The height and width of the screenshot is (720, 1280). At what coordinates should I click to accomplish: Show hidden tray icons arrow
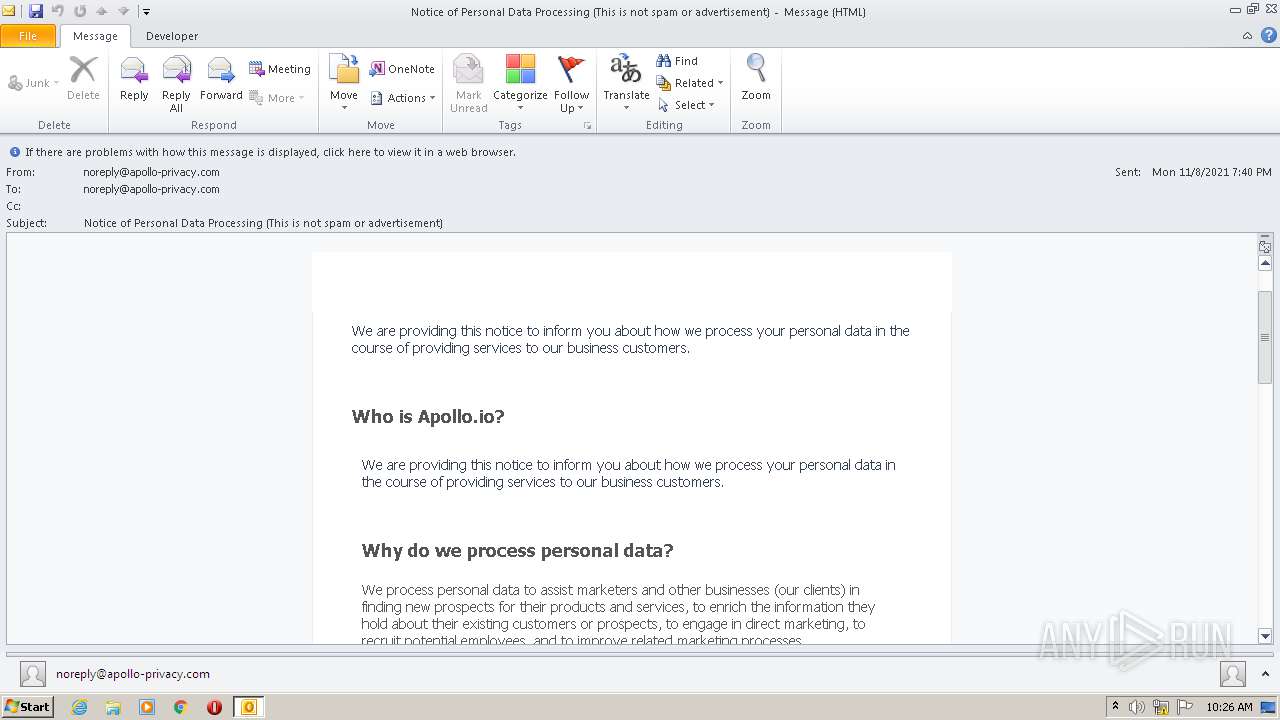click(1115, 707)
